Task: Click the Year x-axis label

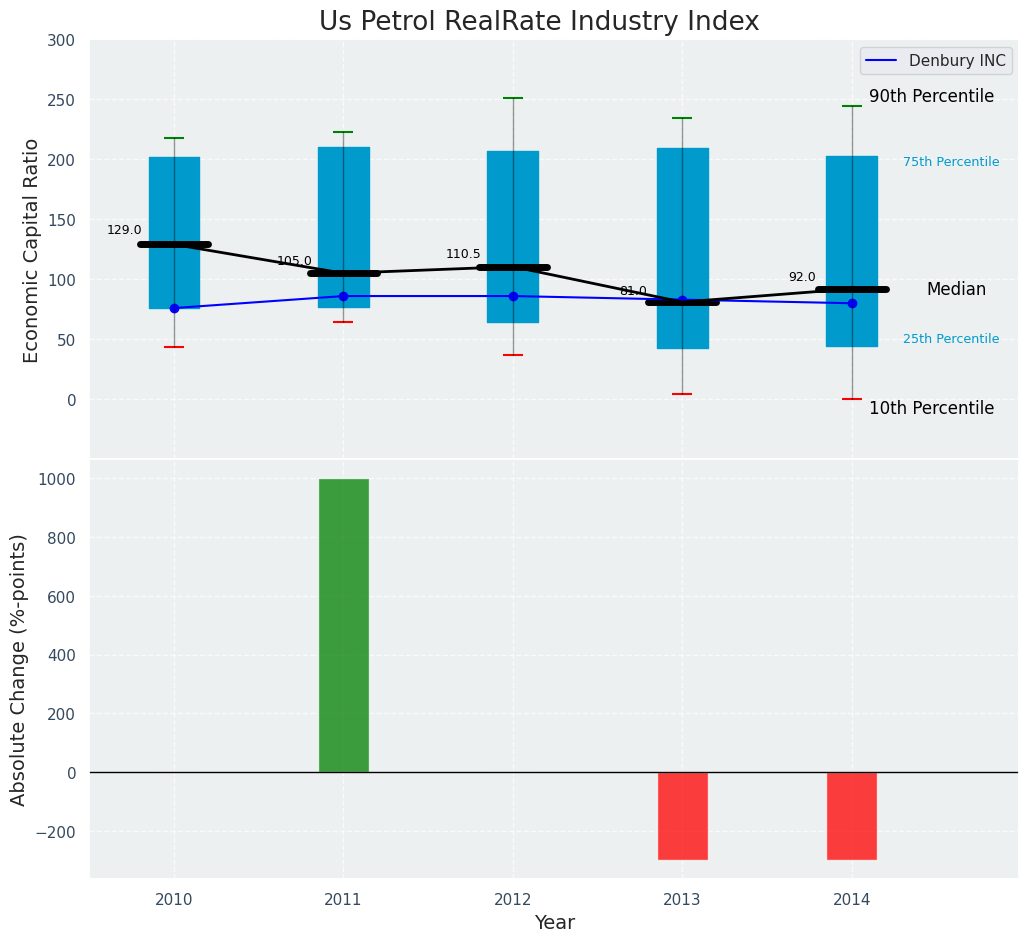Action: click(x=554, y=923)
